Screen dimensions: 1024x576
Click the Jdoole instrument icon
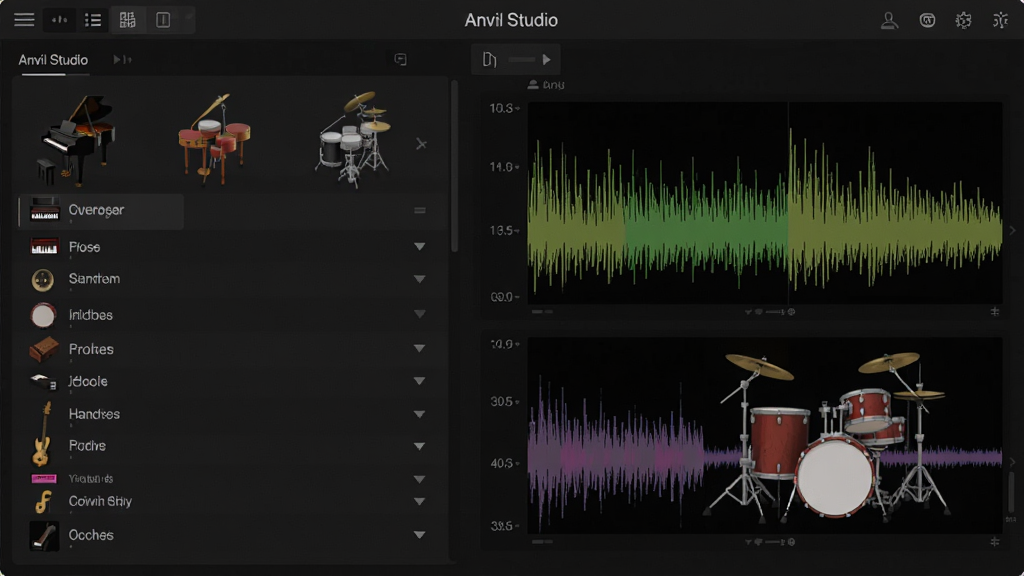click(43, 381)
